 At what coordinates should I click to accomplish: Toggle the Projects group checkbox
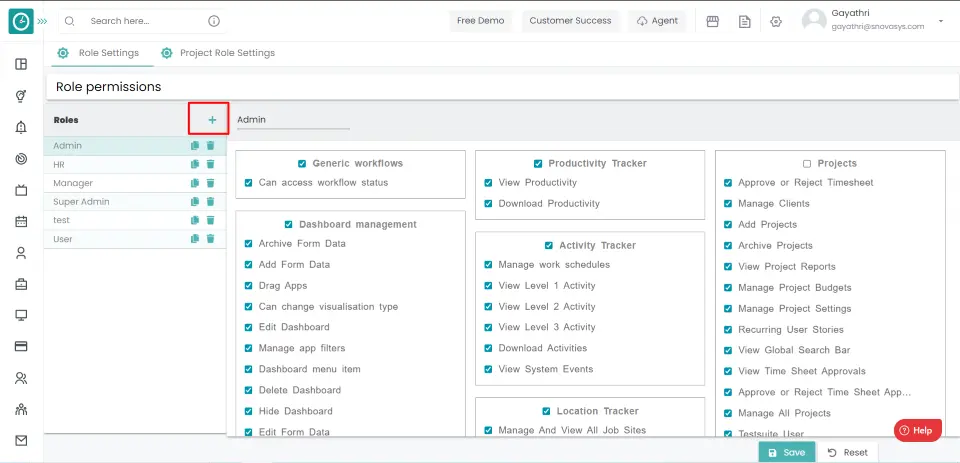coord(807,163)
